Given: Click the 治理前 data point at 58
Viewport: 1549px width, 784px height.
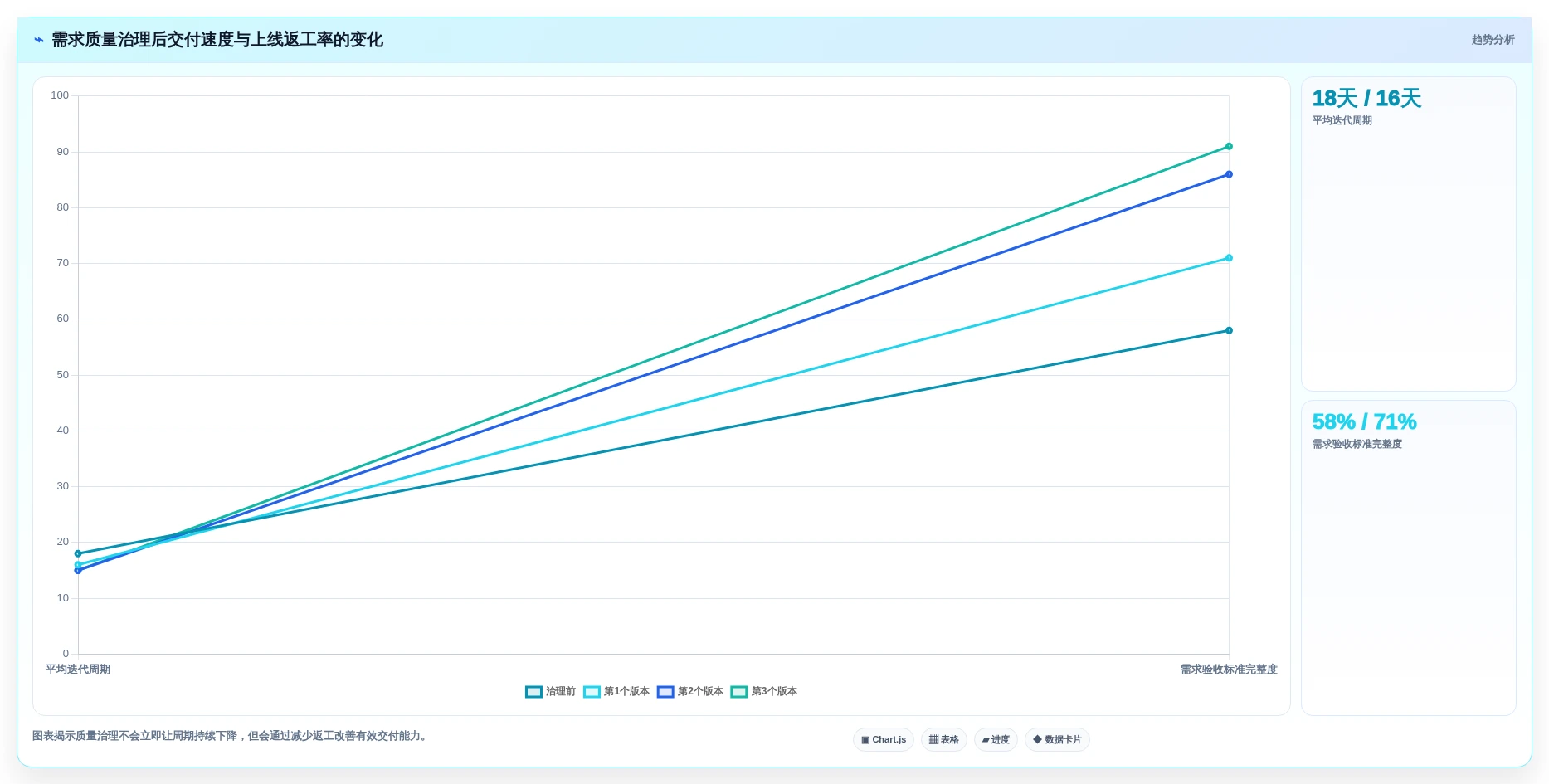Looking at the screenshot, I should pyautogui.click(x=1229, y=330).
